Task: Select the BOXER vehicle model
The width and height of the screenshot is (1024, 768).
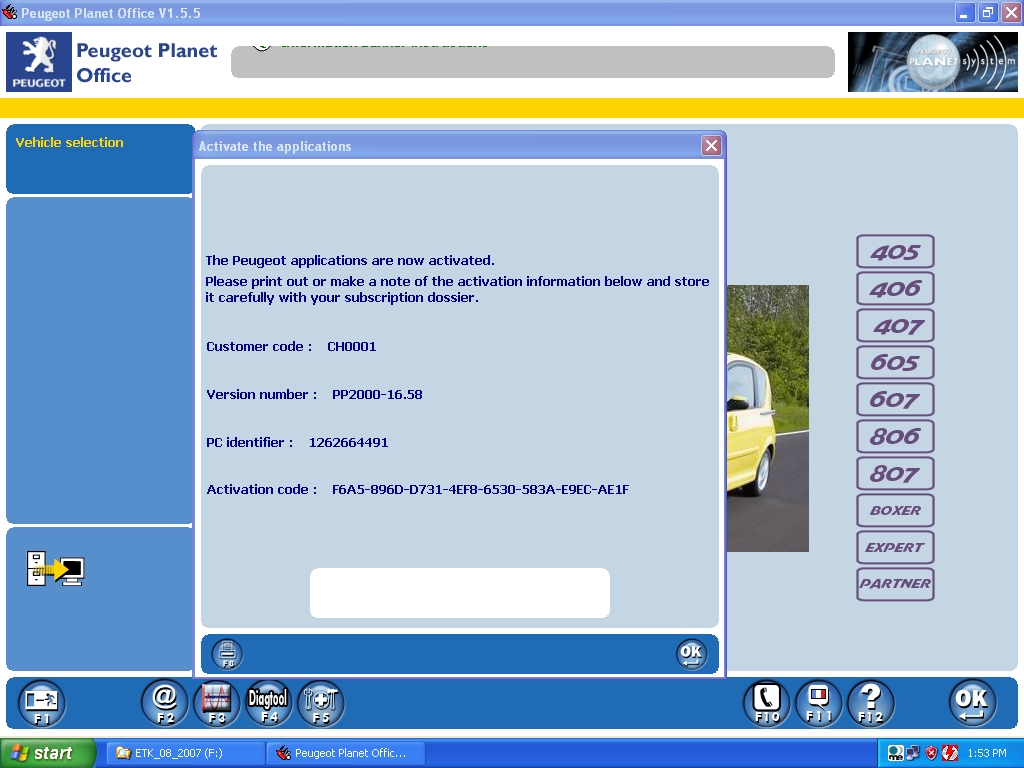Action: (x=895, y=510)
